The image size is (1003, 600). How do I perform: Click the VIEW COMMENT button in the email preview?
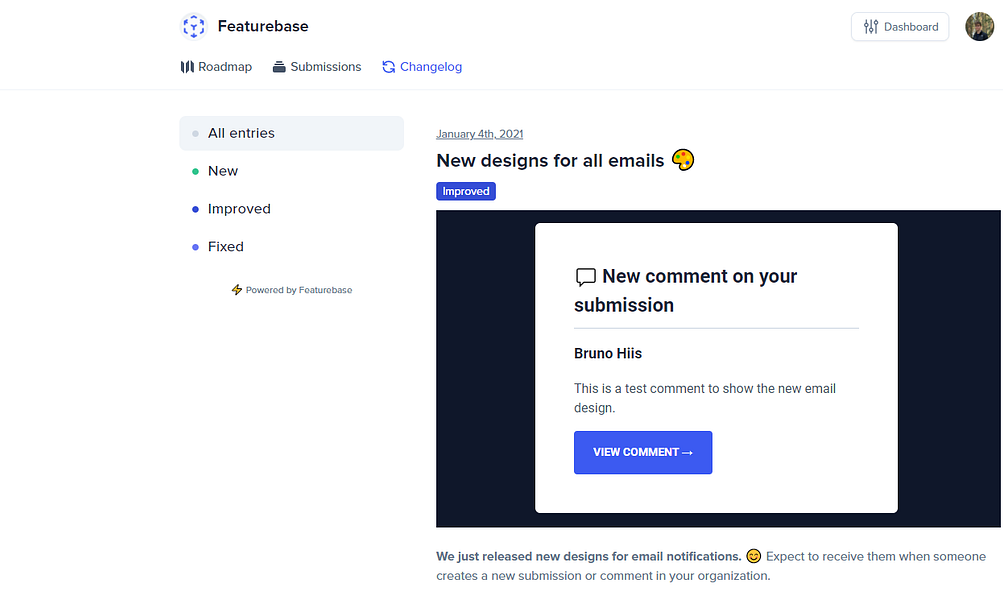pyautogui.click(x=642, y=452)
